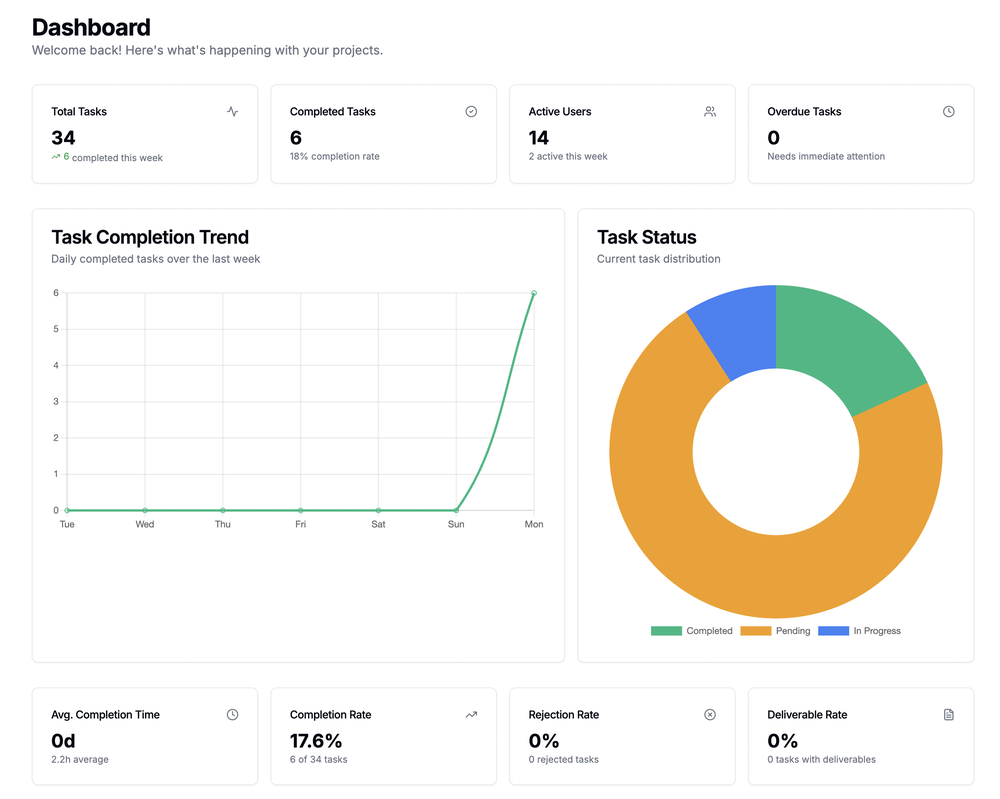This screenshot has width=1000, height=799.
Task: Click the Sat data point on trend chart
Action: [x=378, y=510]
